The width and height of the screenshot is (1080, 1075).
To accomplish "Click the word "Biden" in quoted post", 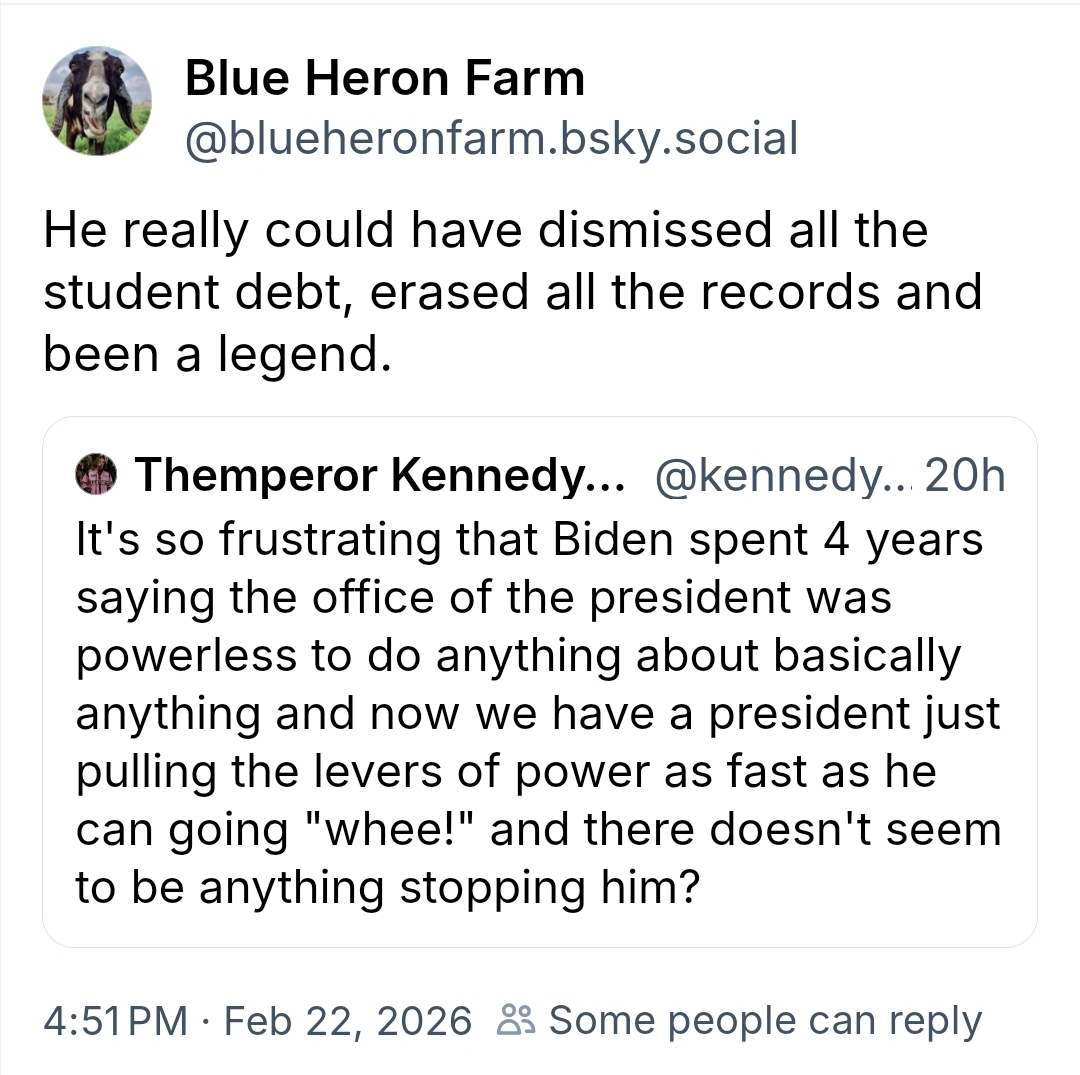I will click(605, 540).
